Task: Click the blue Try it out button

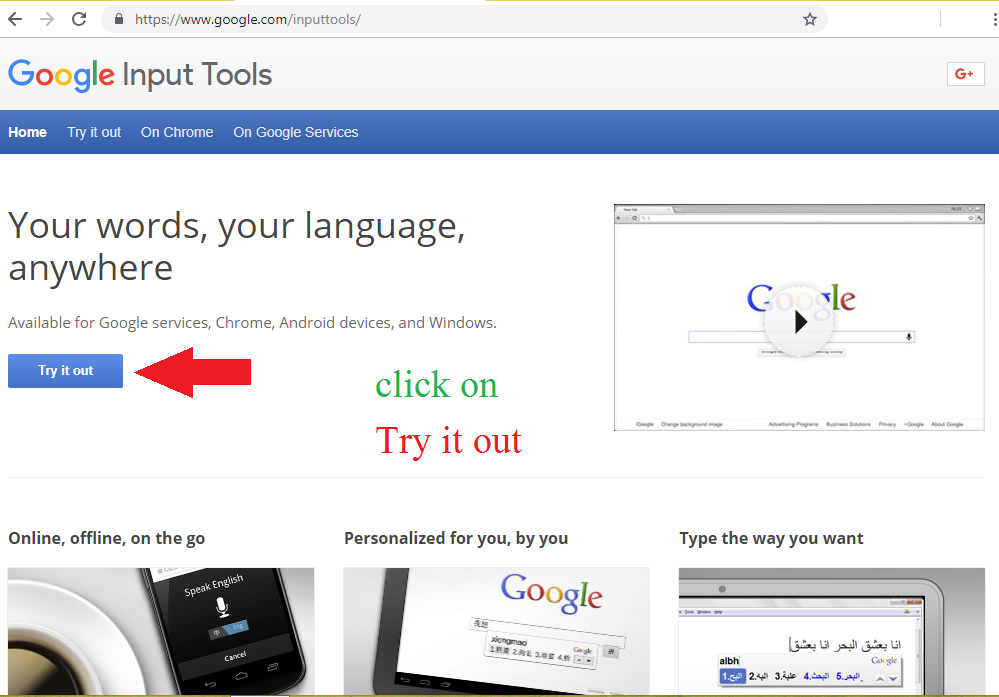Action: 66,371
